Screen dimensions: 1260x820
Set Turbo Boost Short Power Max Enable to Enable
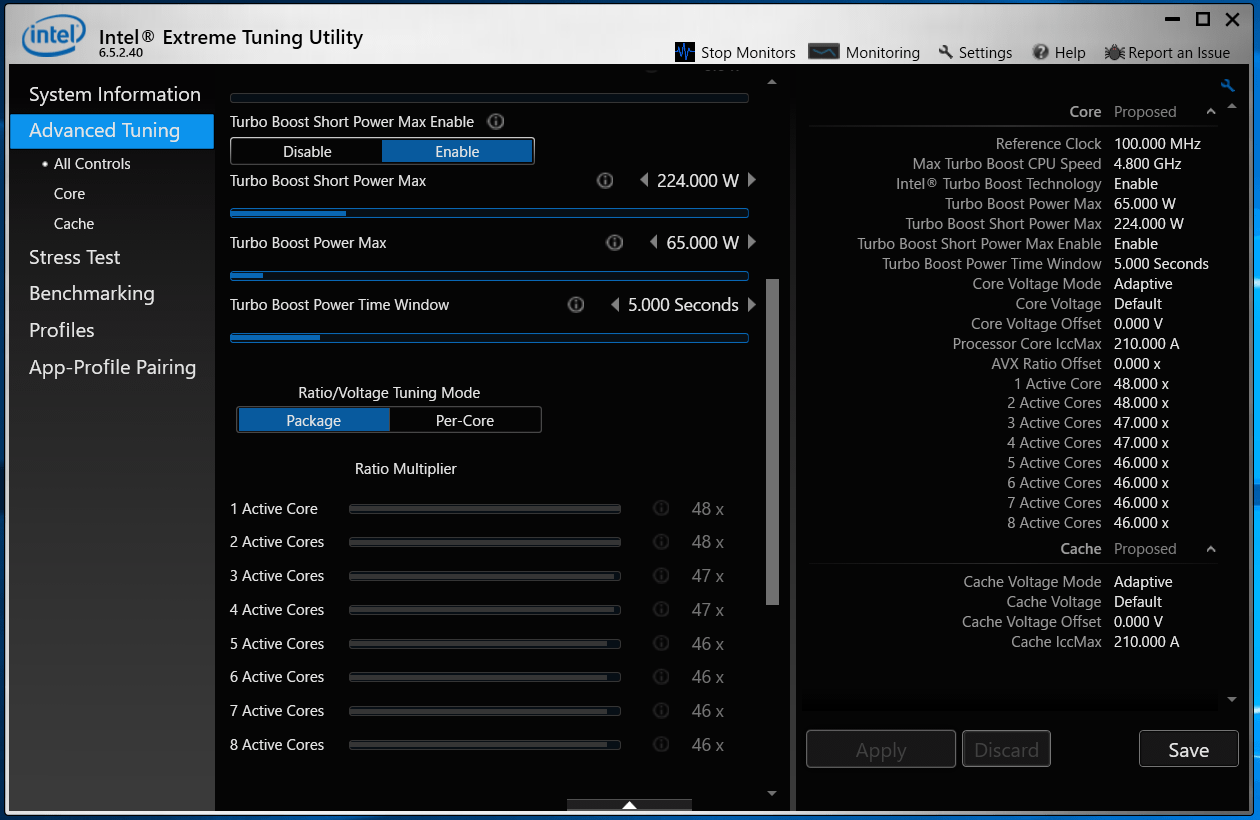457,152
